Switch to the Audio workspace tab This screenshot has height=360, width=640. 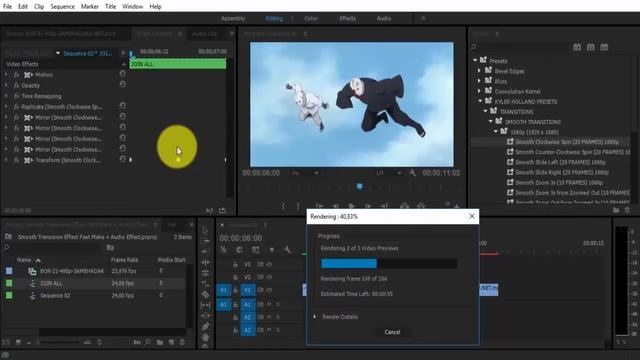point(384,18)
